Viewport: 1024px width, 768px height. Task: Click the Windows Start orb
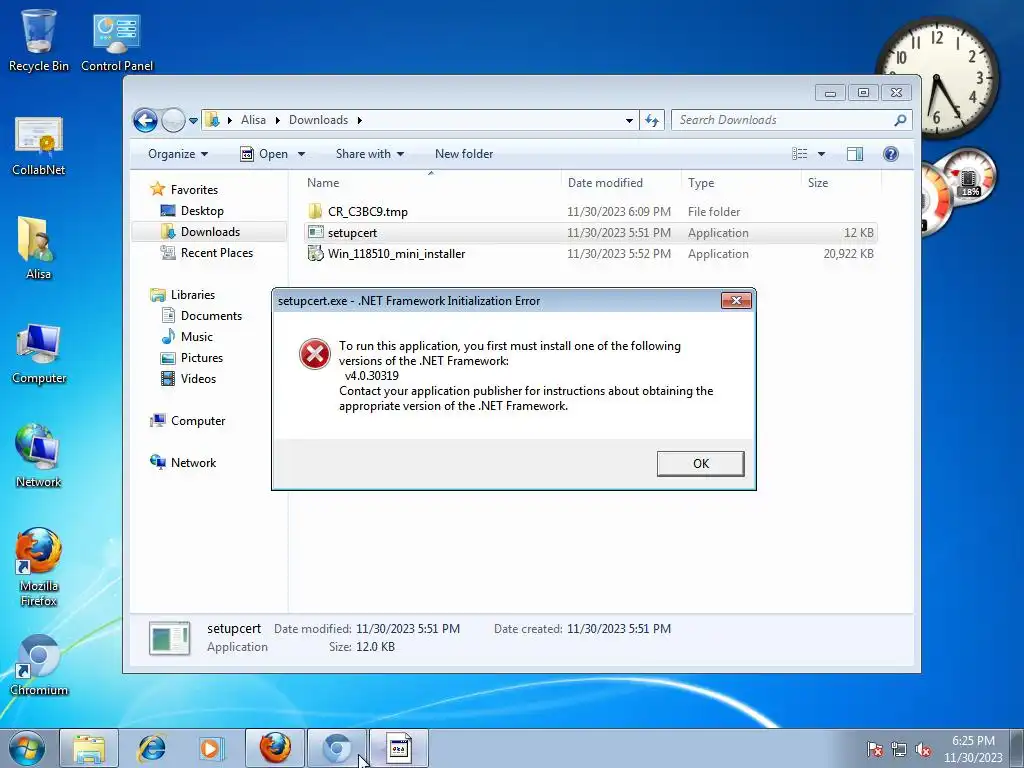click(x=27, y=748)
